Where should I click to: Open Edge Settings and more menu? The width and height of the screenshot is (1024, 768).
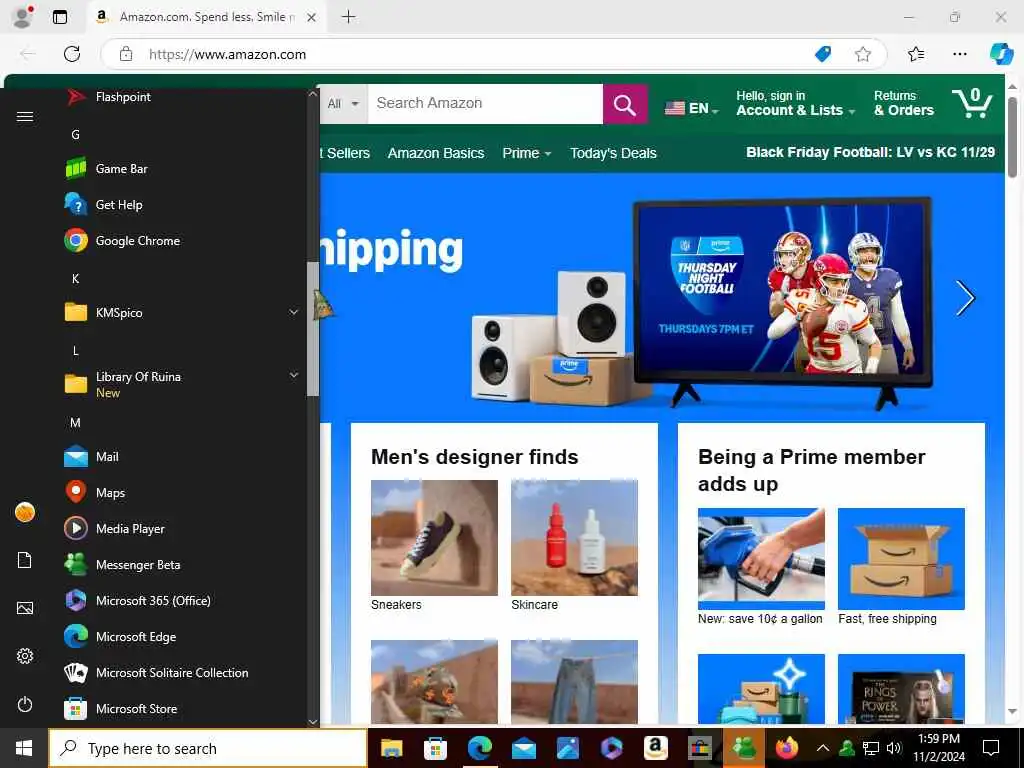pyautogui.click(x=959, y=54)
